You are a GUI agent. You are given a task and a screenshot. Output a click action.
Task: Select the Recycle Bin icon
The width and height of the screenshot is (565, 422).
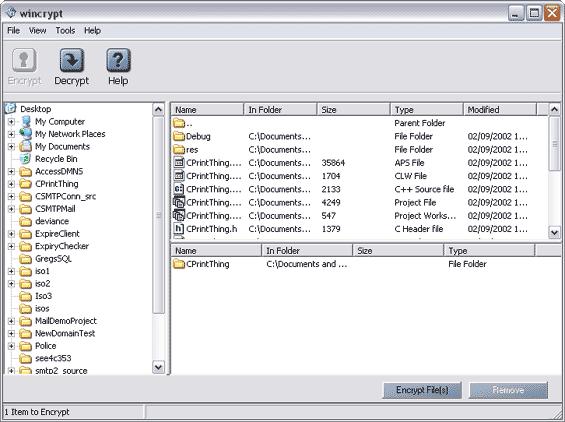(x=25, y=159)
